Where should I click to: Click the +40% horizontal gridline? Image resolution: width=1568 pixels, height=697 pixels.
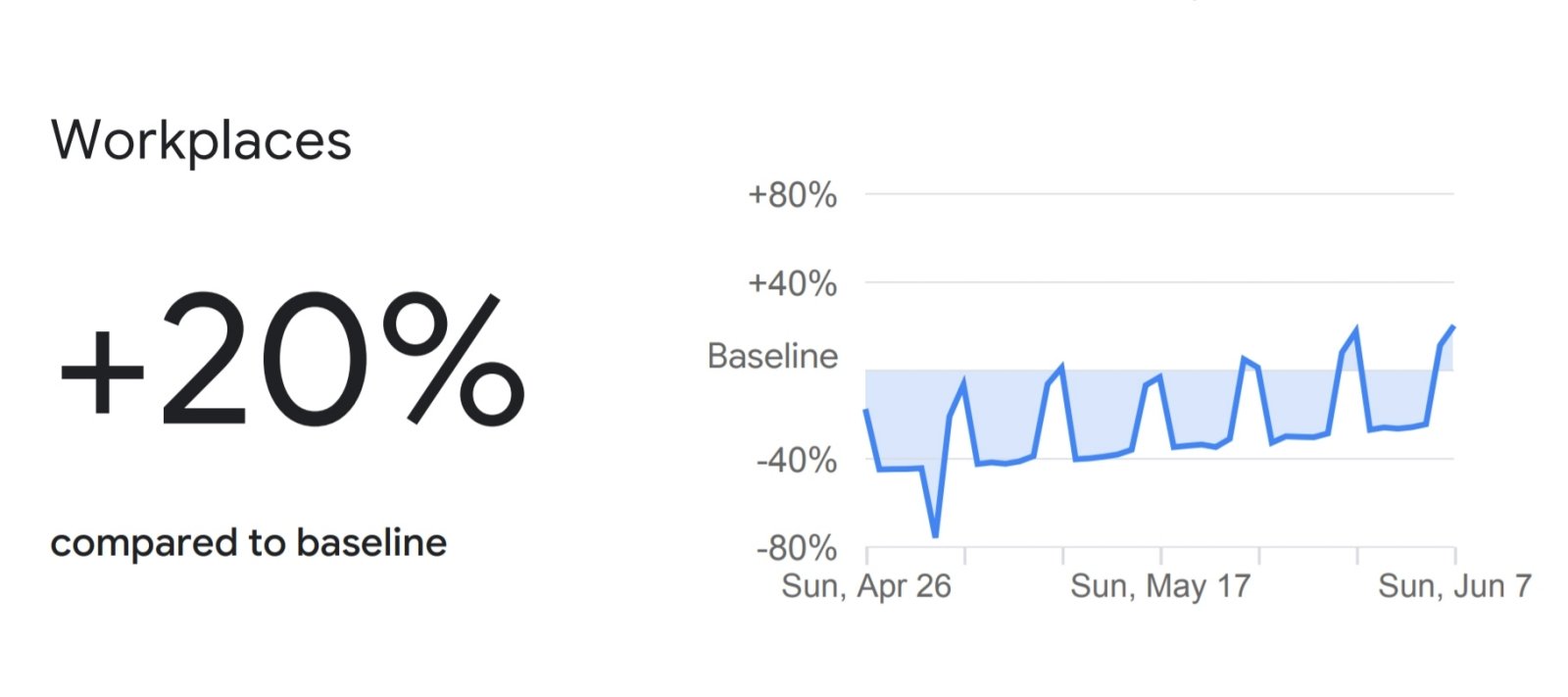point(1159,282)
